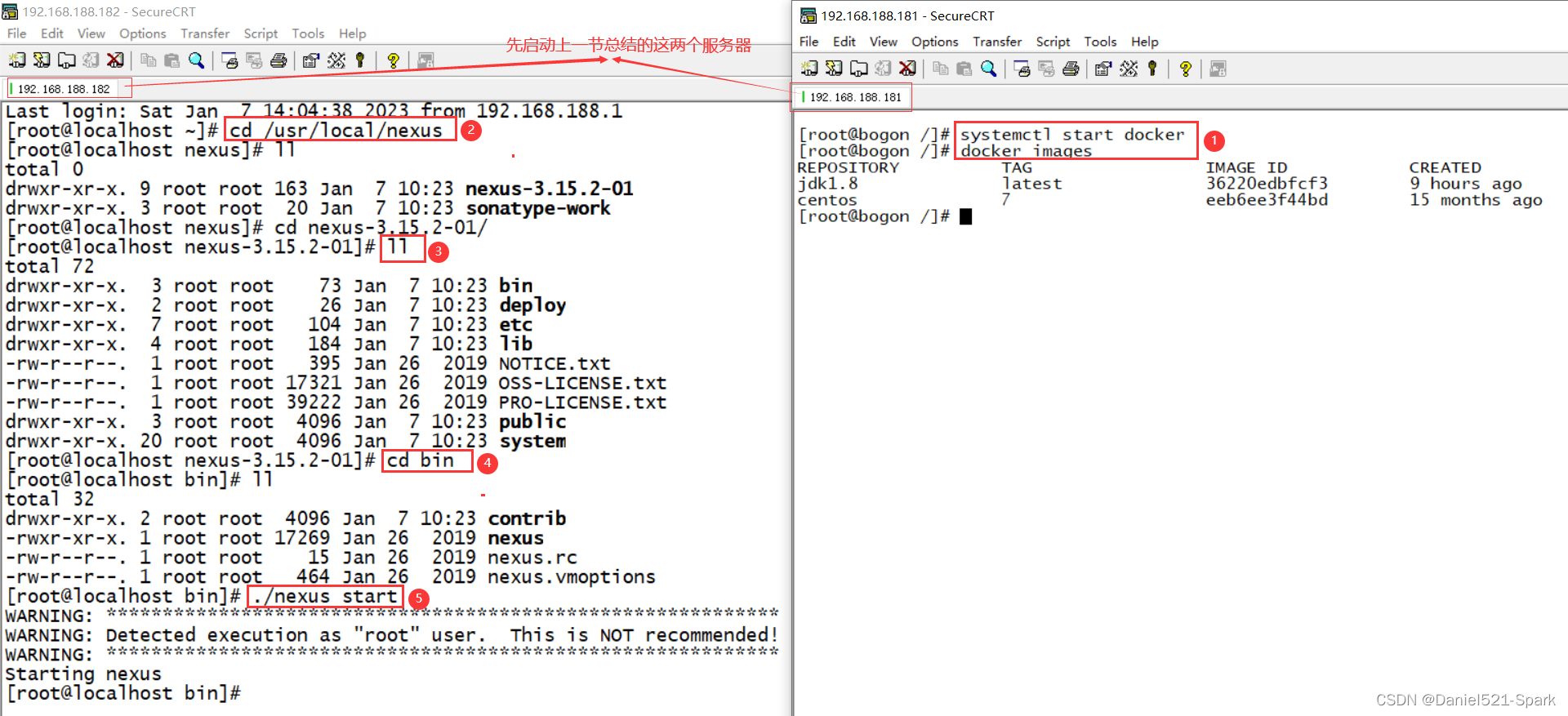This screenshot has width=1568, height=716.
Task: Open Help menu in 188.181 window
Action: click(1145, 42)
